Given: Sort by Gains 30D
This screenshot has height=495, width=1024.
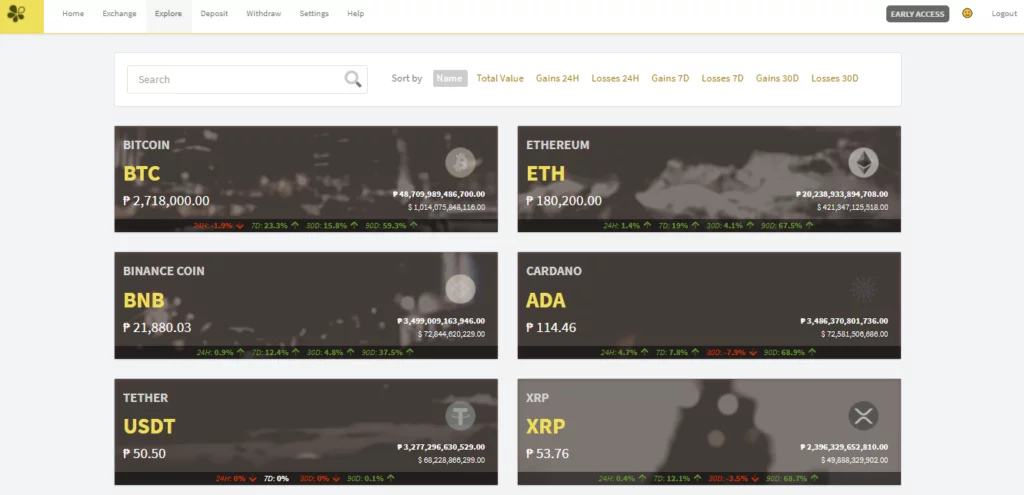Looking at the screenshot, I should pyautogui.click(x=777, y=78).
